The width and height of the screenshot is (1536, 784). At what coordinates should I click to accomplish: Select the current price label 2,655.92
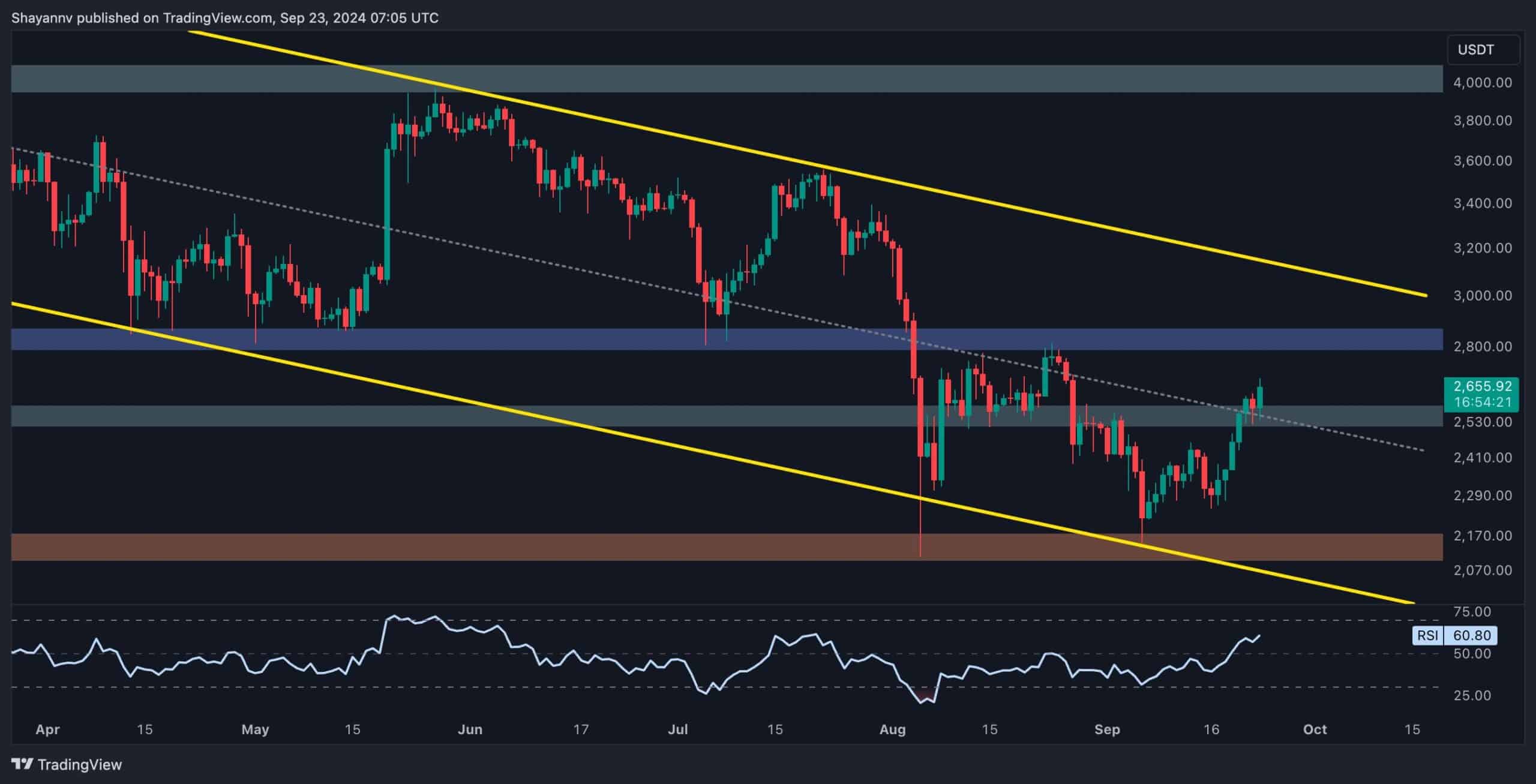click(1481, 387)
